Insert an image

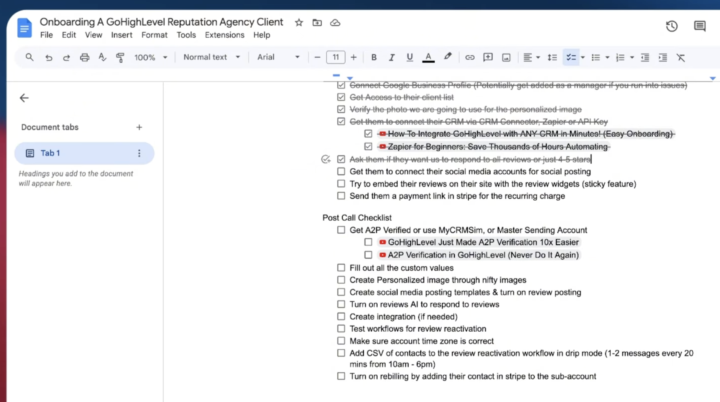[506, 57]
